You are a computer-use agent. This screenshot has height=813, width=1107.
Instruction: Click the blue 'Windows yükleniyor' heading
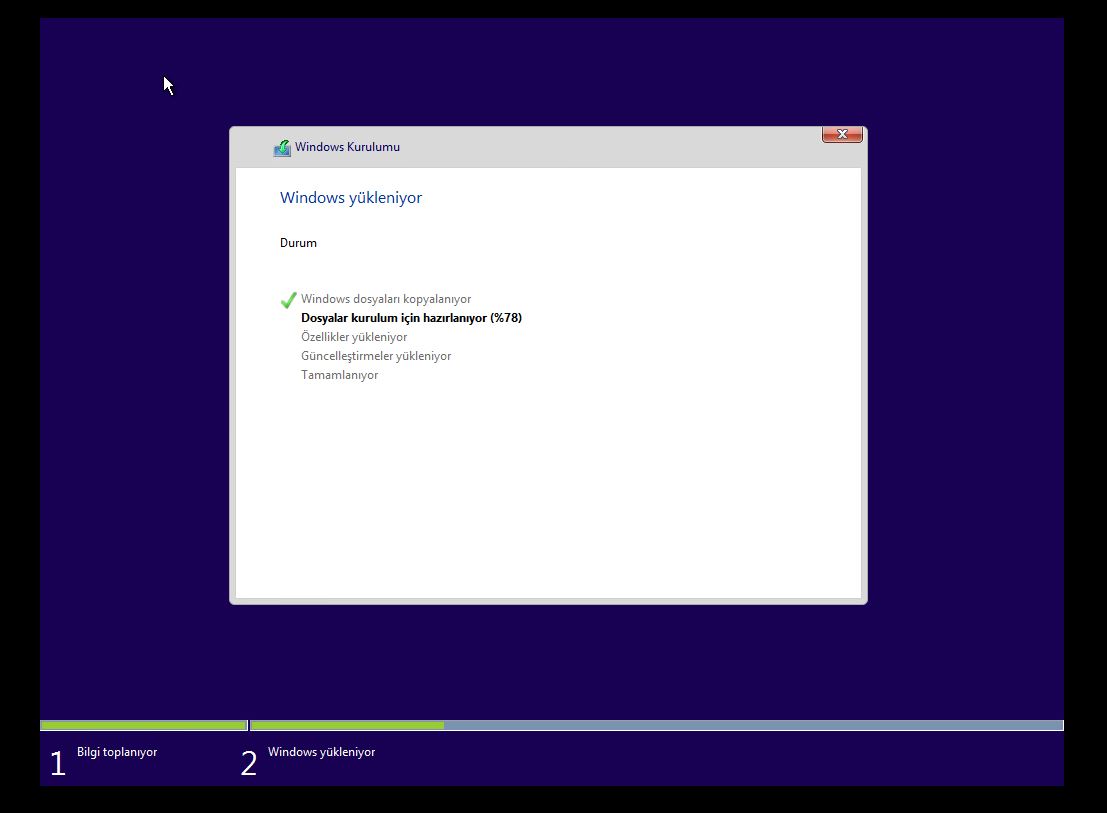point(350,198)
